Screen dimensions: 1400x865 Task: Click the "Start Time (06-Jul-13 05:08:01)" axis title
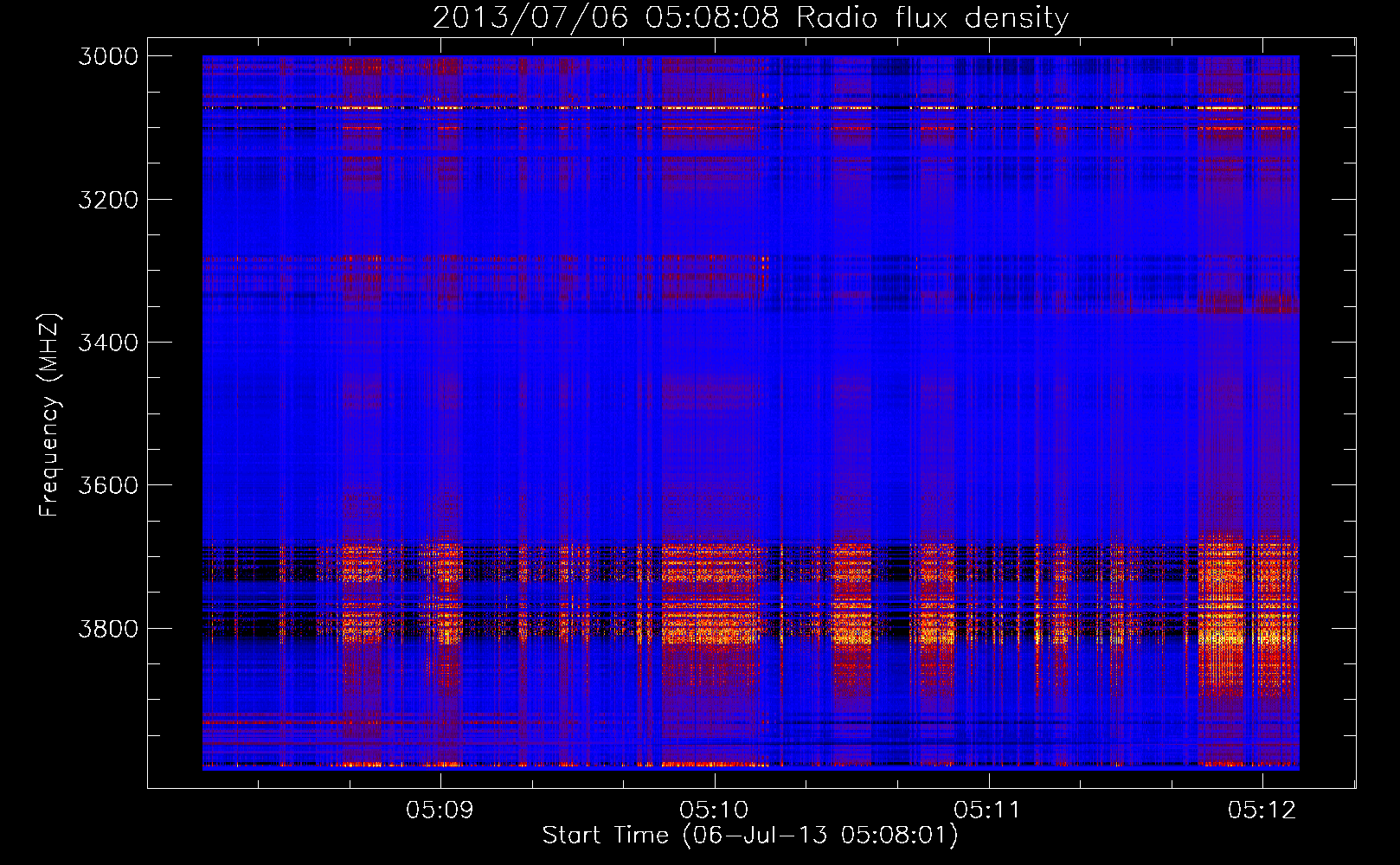pos(750,836)
